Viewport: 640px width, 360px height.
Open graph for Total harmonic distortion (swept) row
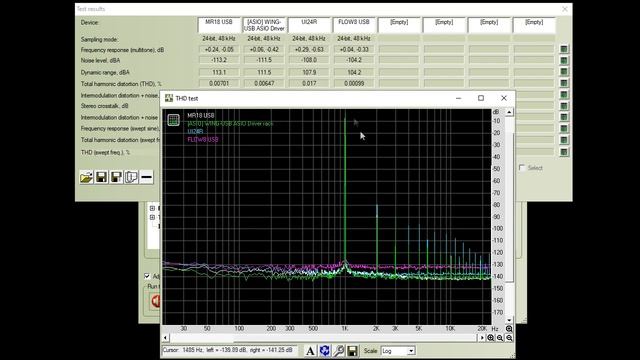pos(564,140)
